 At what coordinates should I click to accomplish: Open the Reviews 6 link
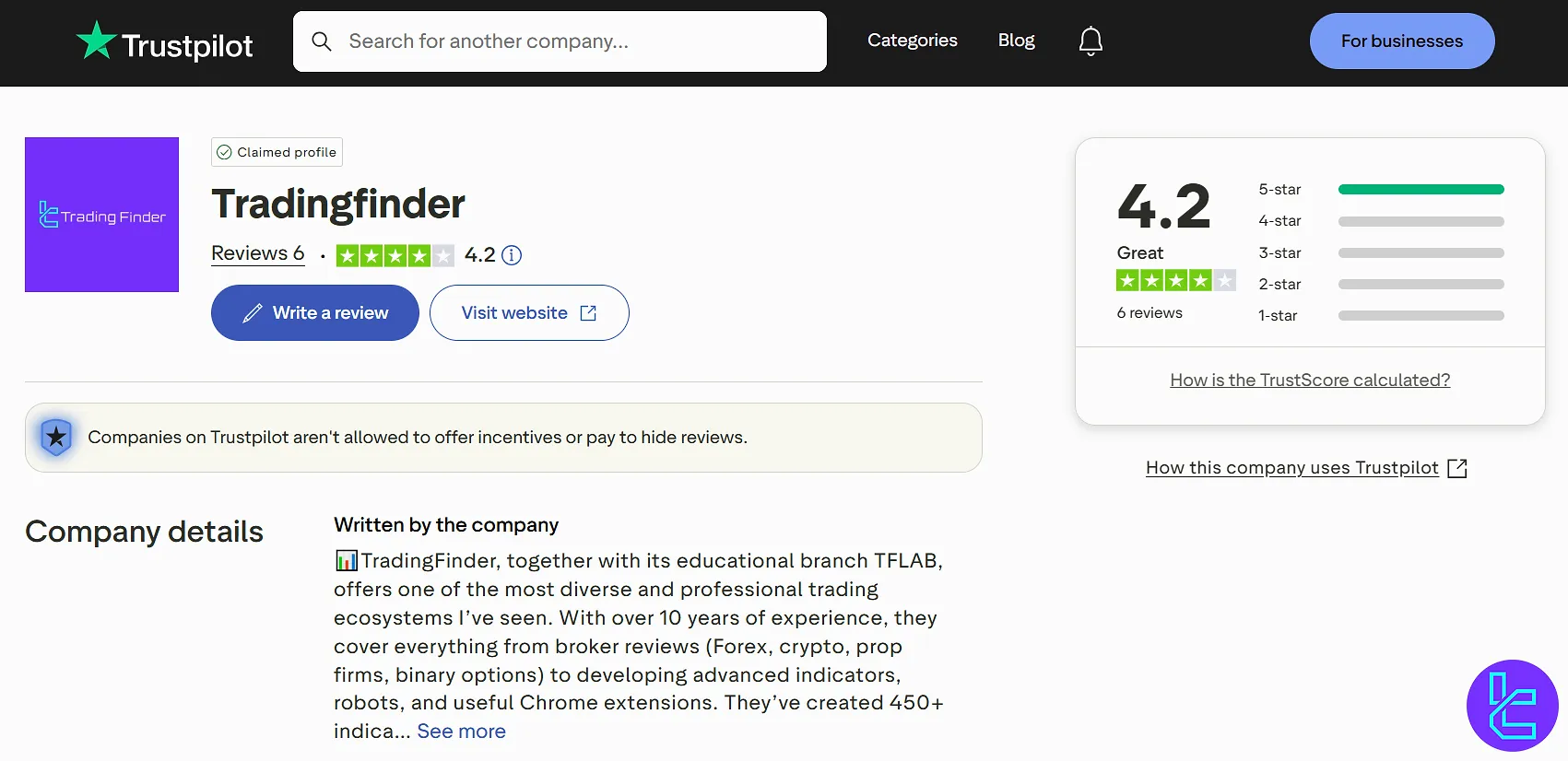pos(257,253)
